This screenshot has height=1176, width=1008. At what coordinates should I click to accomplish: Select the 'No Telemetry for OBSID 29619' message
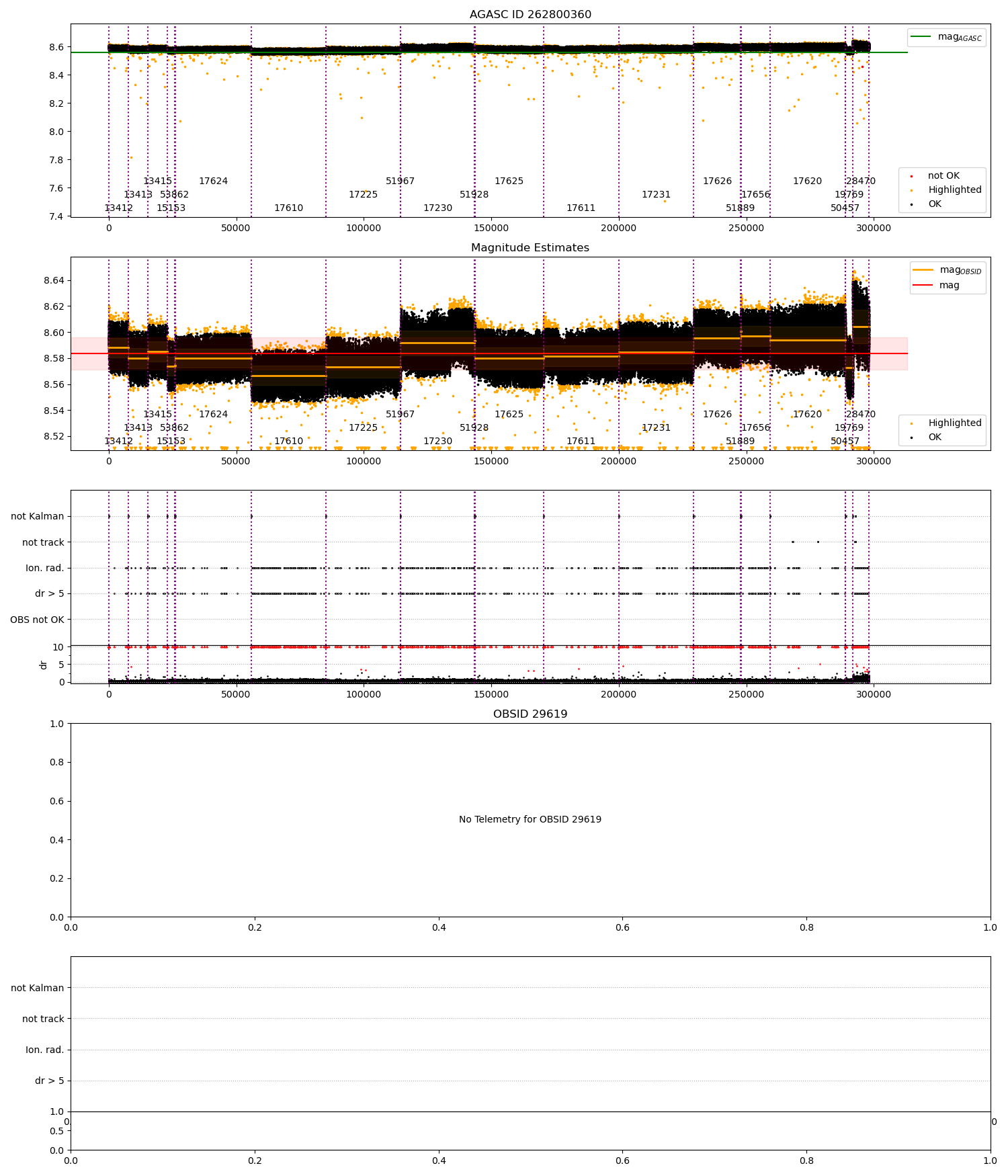[x=530, y=820]
